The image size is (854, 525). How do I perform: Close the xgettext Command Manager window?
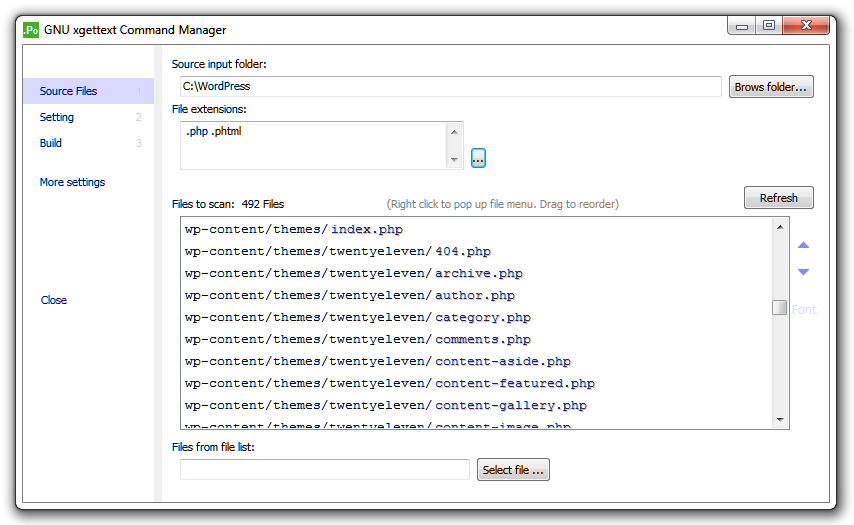[806, 26]
